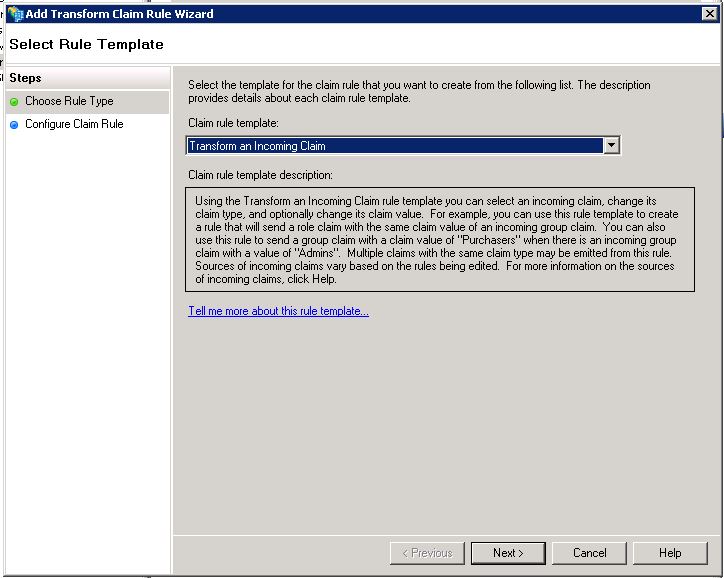This screenshot has width=724, height=578.
Task: Click the Cancel button
Action: click(589, 553)
